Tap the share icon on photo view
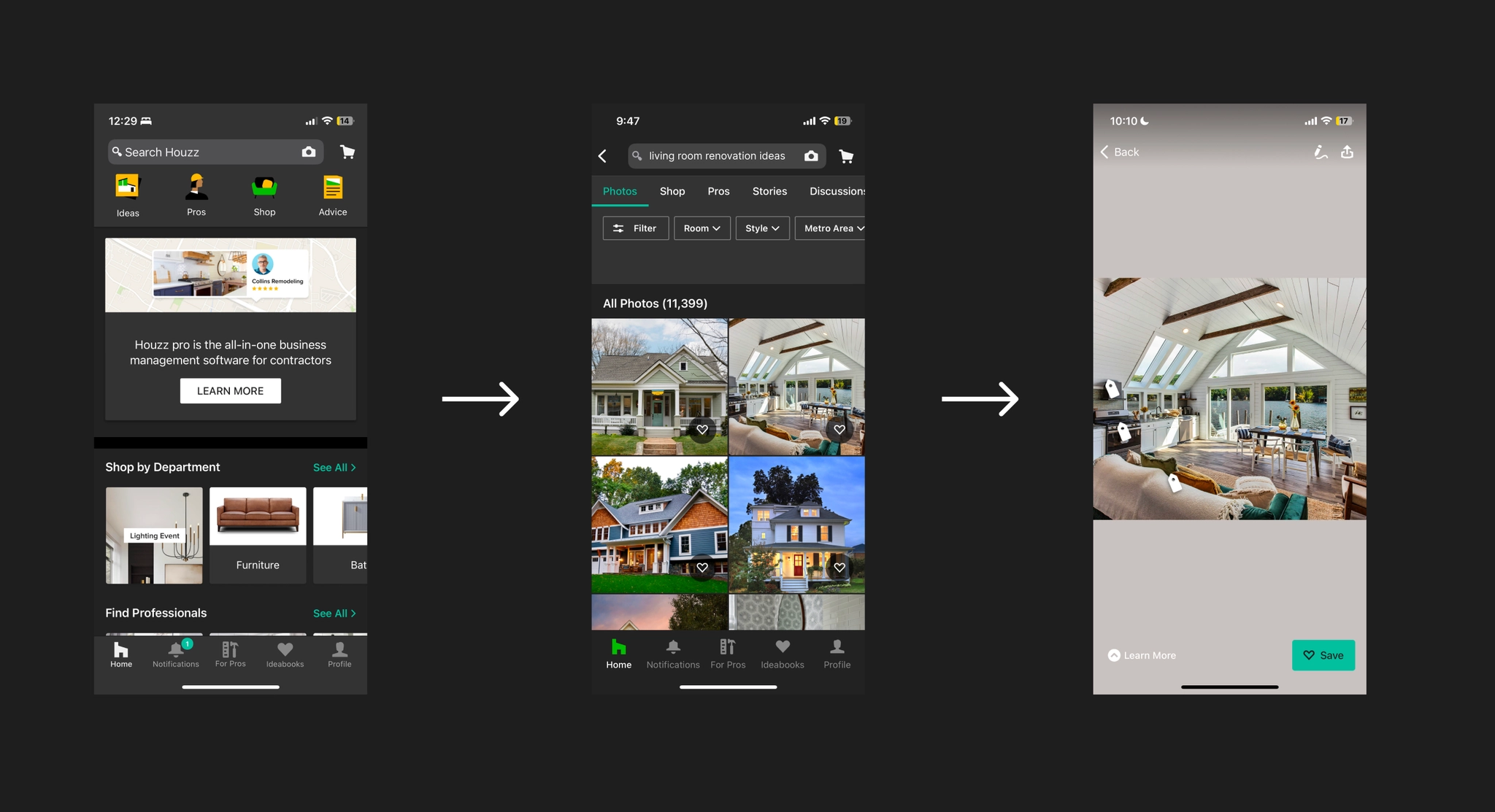Viewport: 1495px width, 812px height. click(x=1347, y=152)
